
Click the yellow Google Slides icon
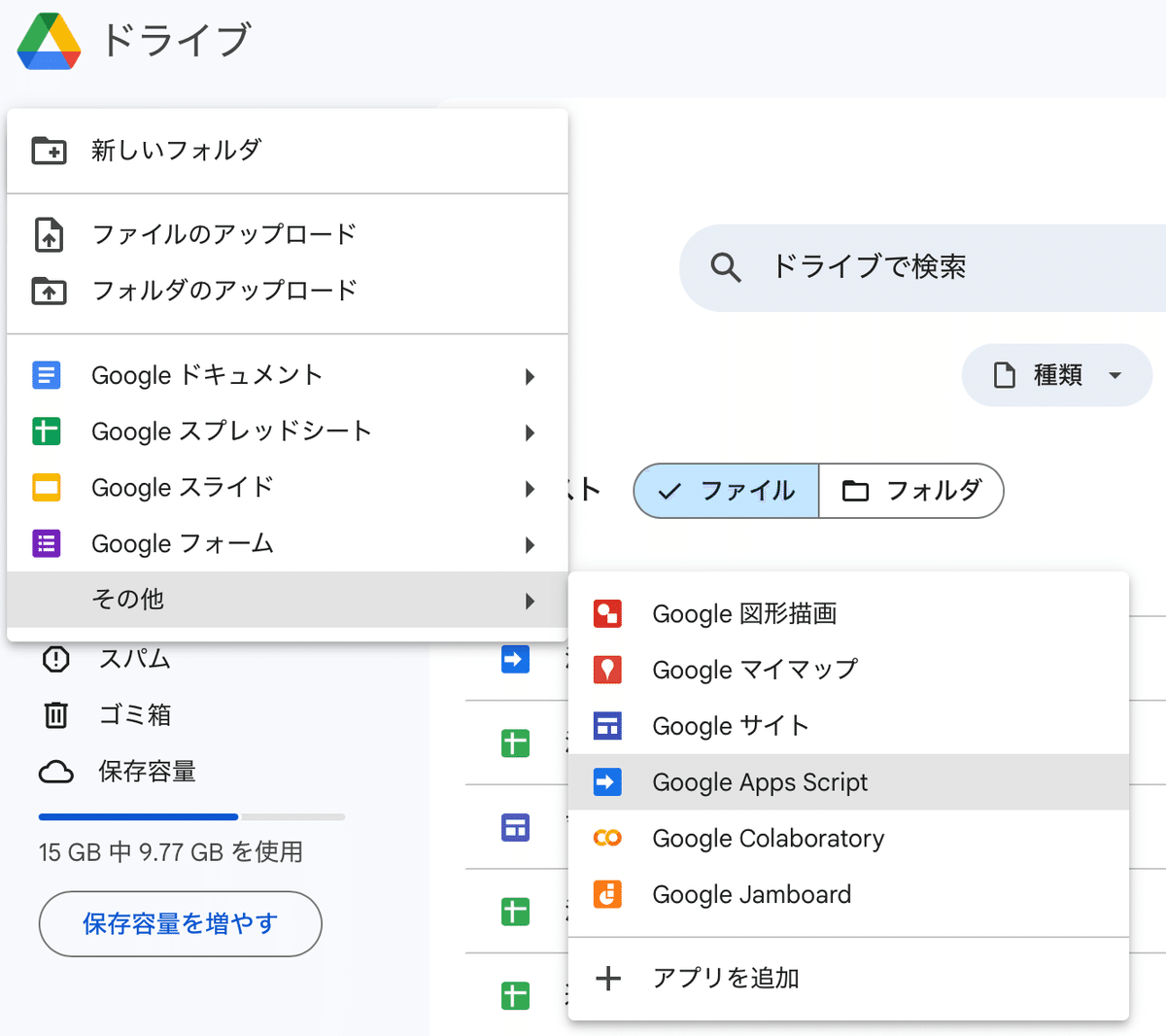coord(47,487)
